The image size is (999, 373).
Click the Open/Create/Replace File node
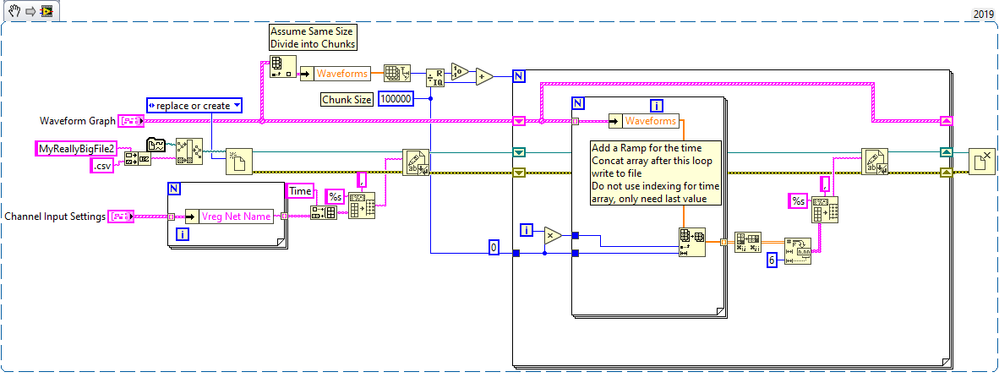click(x=240, y=161)
